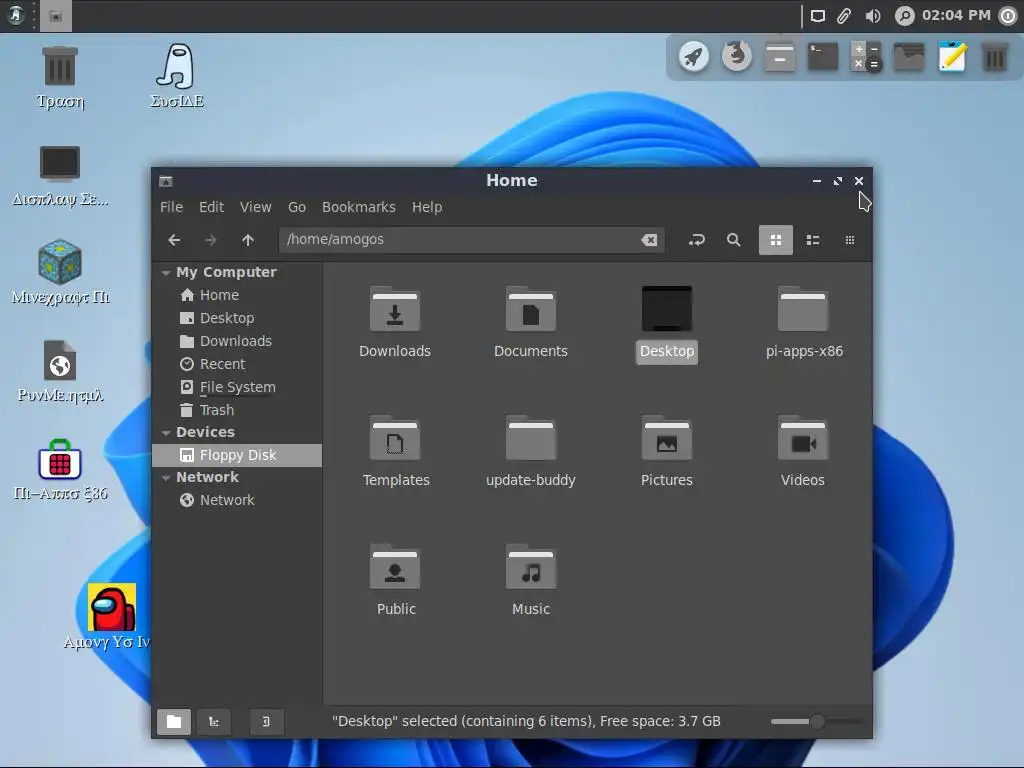Viewport: 1024px width, 768px height.
Task: Open the View menu
Action: (255, 207)
